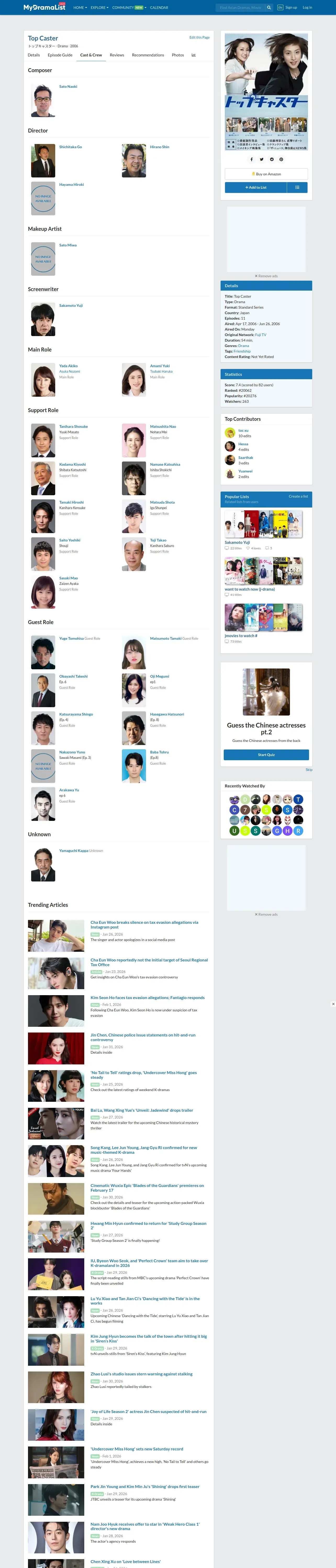The width and height of the screenshot is (336, 1568).
Task: Expand the COMMUNITY menu
Action: click(x=129, y=8)
